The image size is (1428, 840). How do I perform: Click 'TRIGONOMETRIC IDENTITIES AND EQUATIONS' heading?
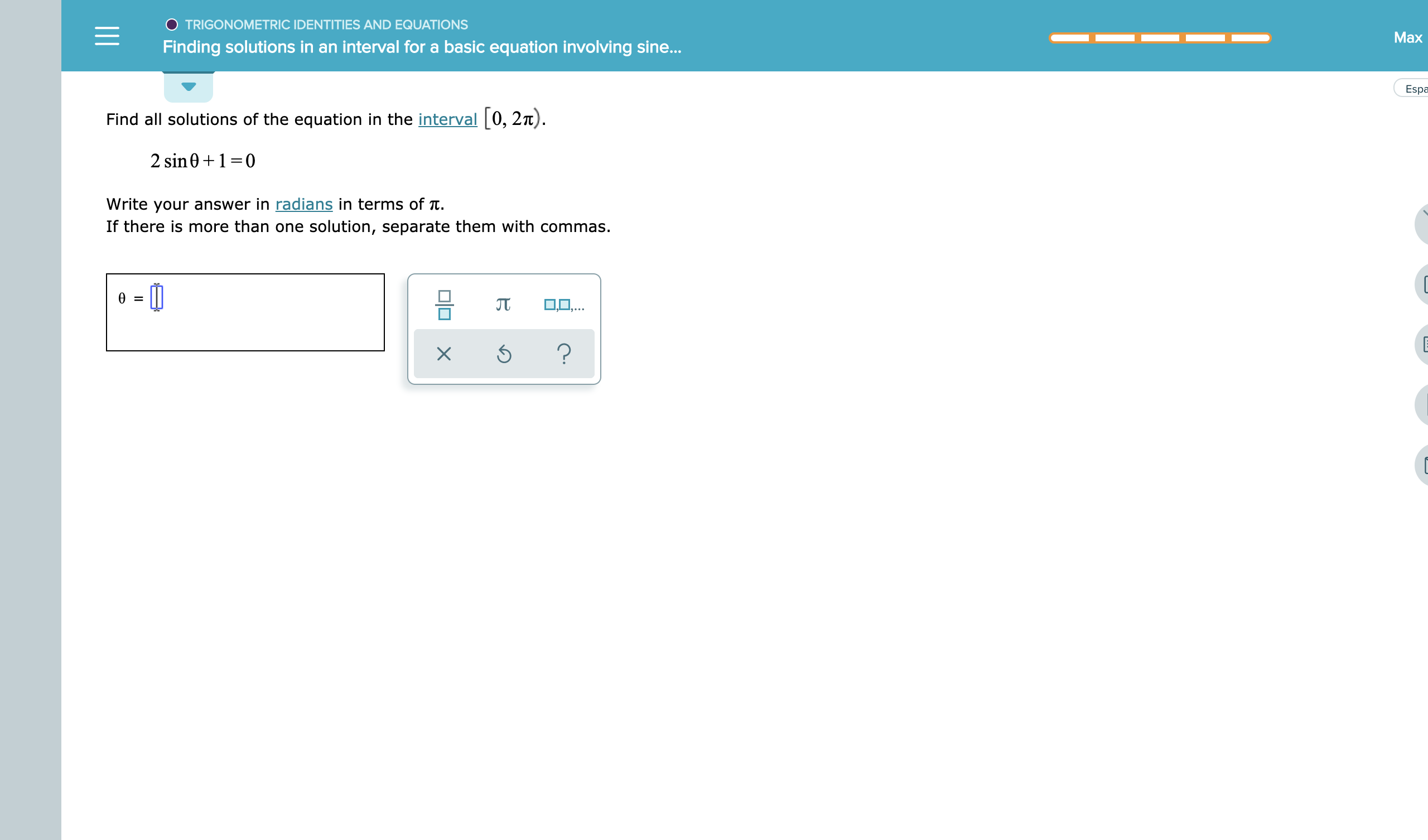[326, 25]
